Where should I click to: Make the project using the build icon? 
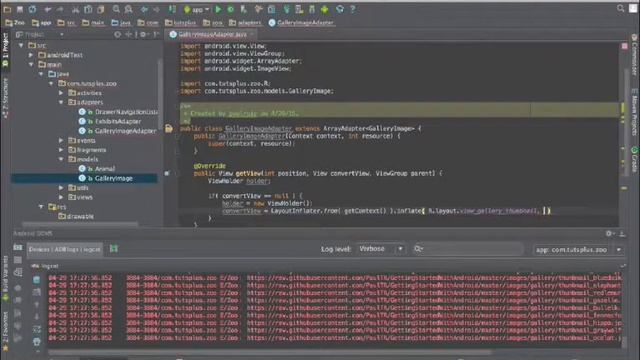point(172,9)
